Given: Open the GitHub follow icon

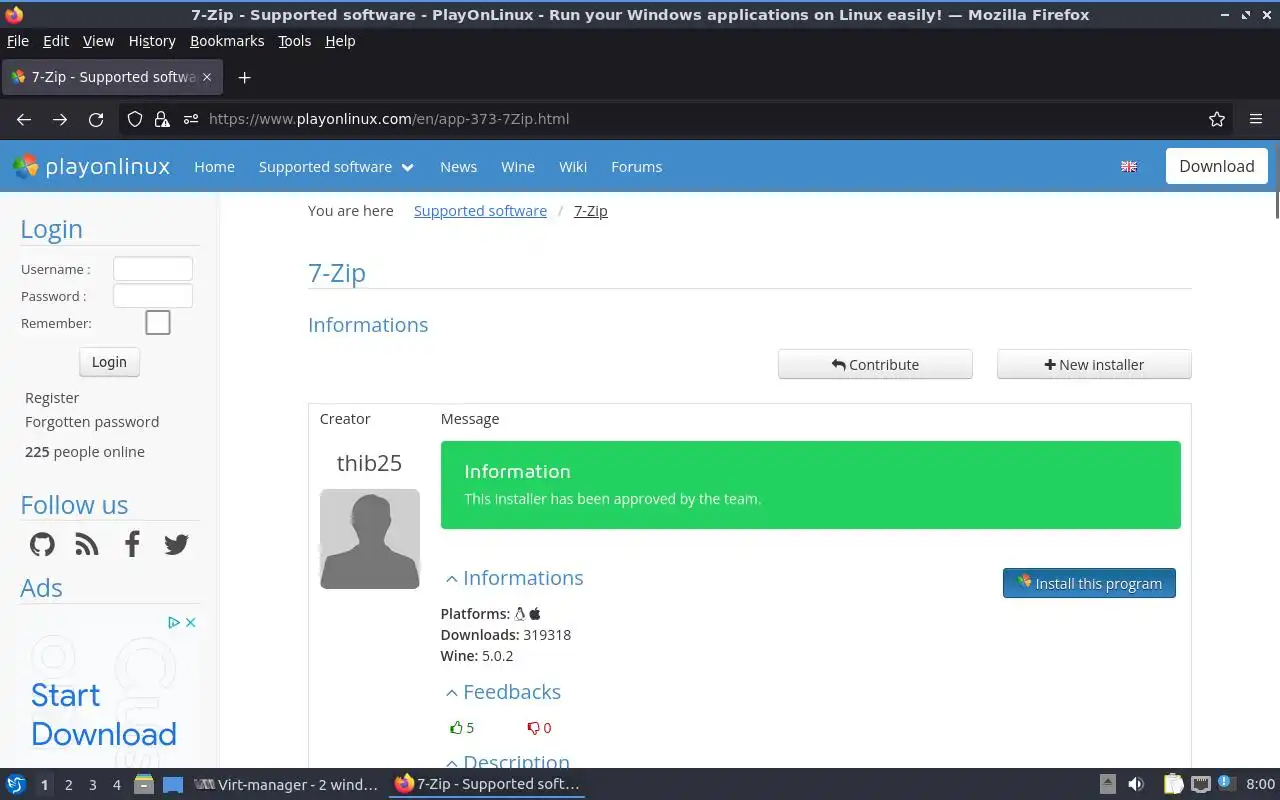Looking at the screenshot, I should 42,544.
